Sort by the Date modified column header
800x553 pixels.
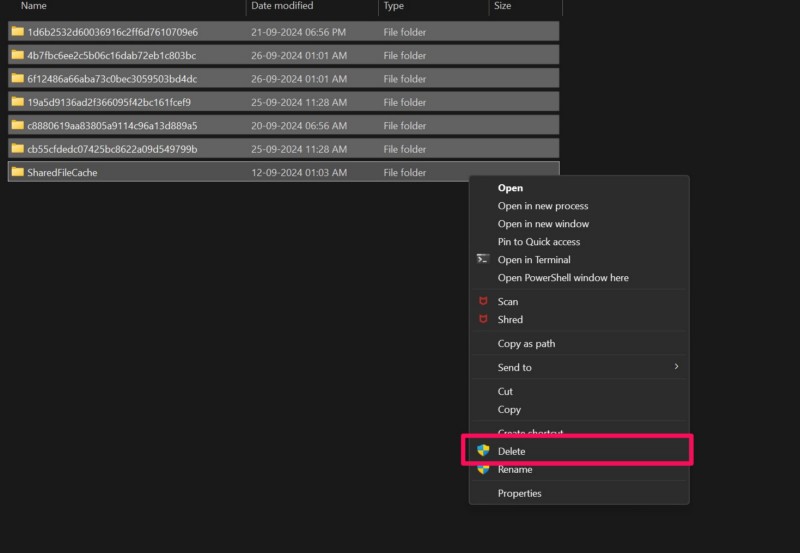pos(281,6)
